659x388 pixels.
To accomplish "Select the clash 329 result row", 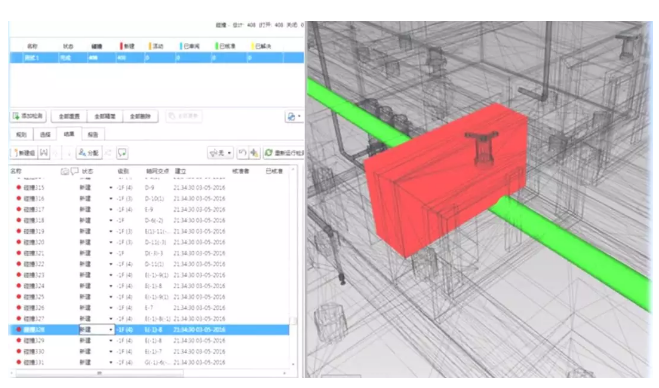I will (149, 340).
